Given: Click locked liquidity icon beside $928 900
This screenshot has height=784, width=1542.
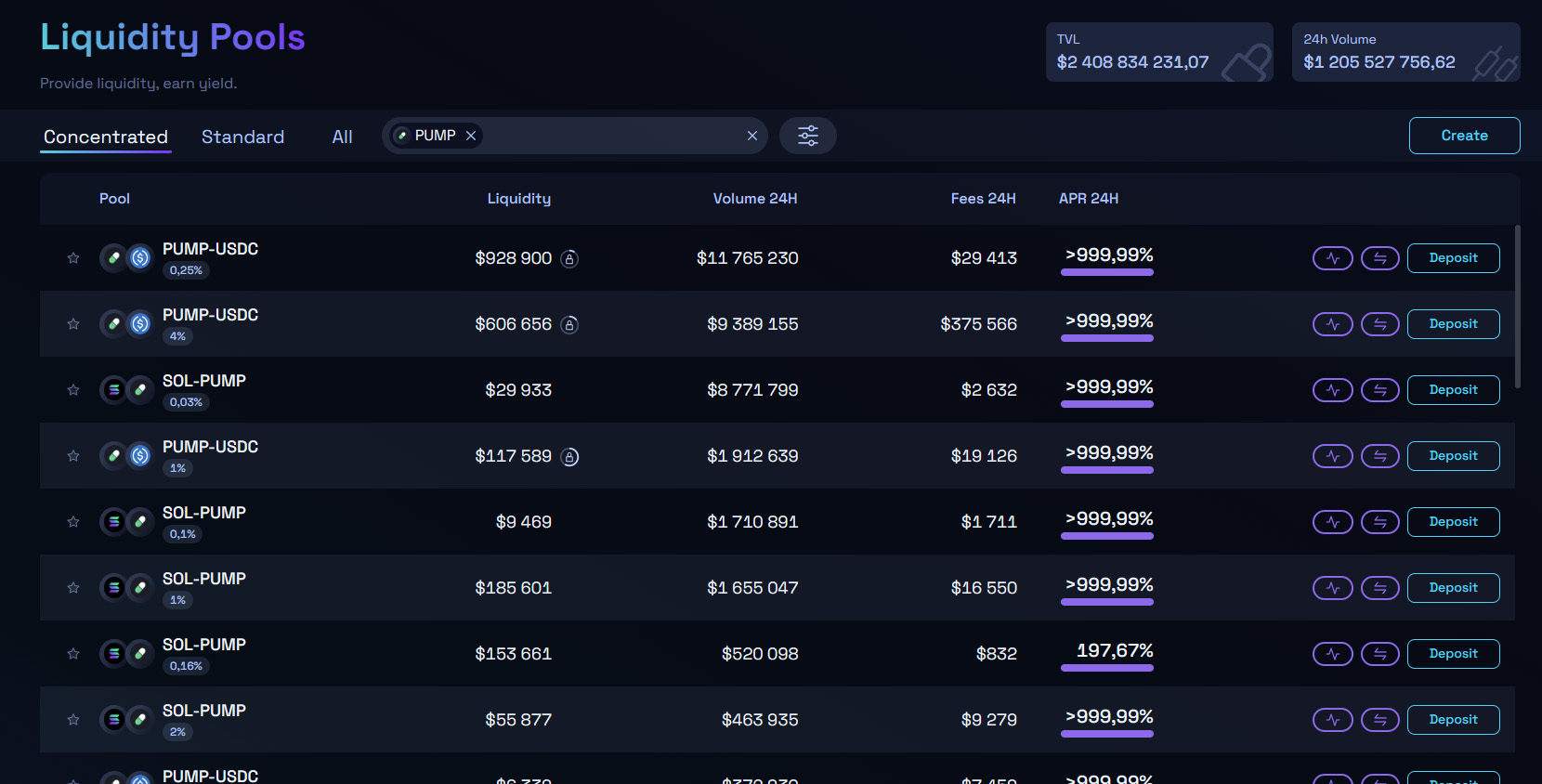Looking at the screenshot, I should click(x=569, y=259).
